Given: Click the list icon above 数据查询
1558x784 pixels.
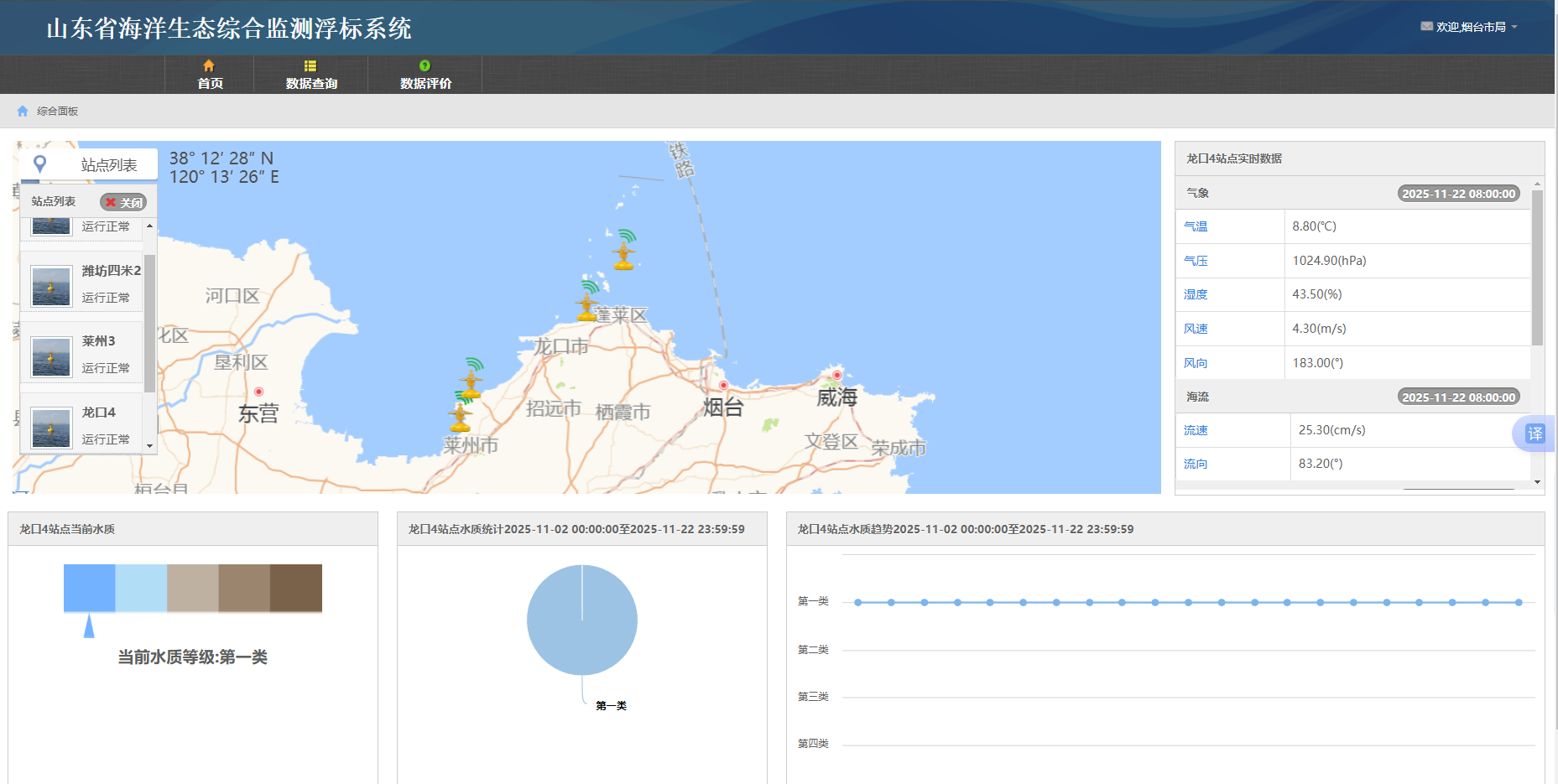Looking at the screenshot, I should click(x=310, y=65).
